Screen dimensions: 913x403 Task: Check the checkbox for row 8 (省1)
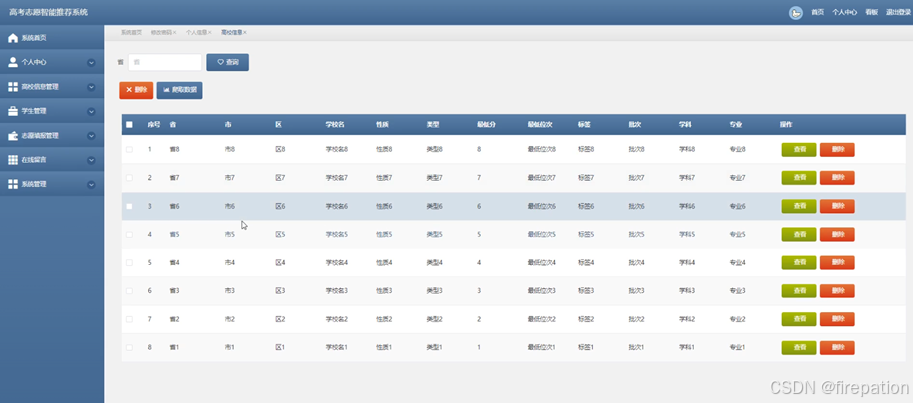129,347
